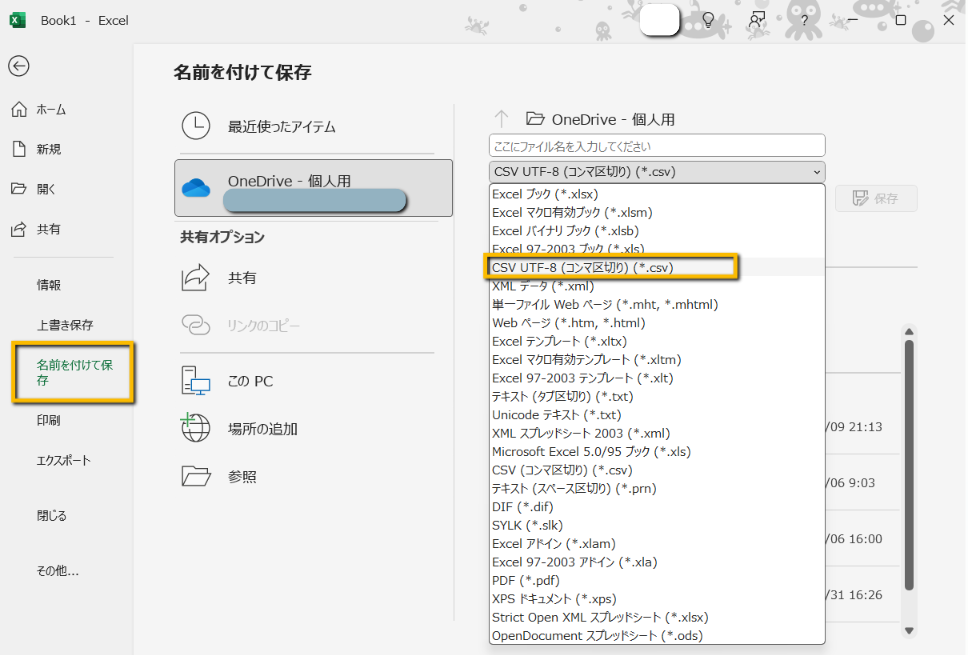Click the home icon beside ホーム
Viewport: 968px width, 655px height.
coord(19,109)
